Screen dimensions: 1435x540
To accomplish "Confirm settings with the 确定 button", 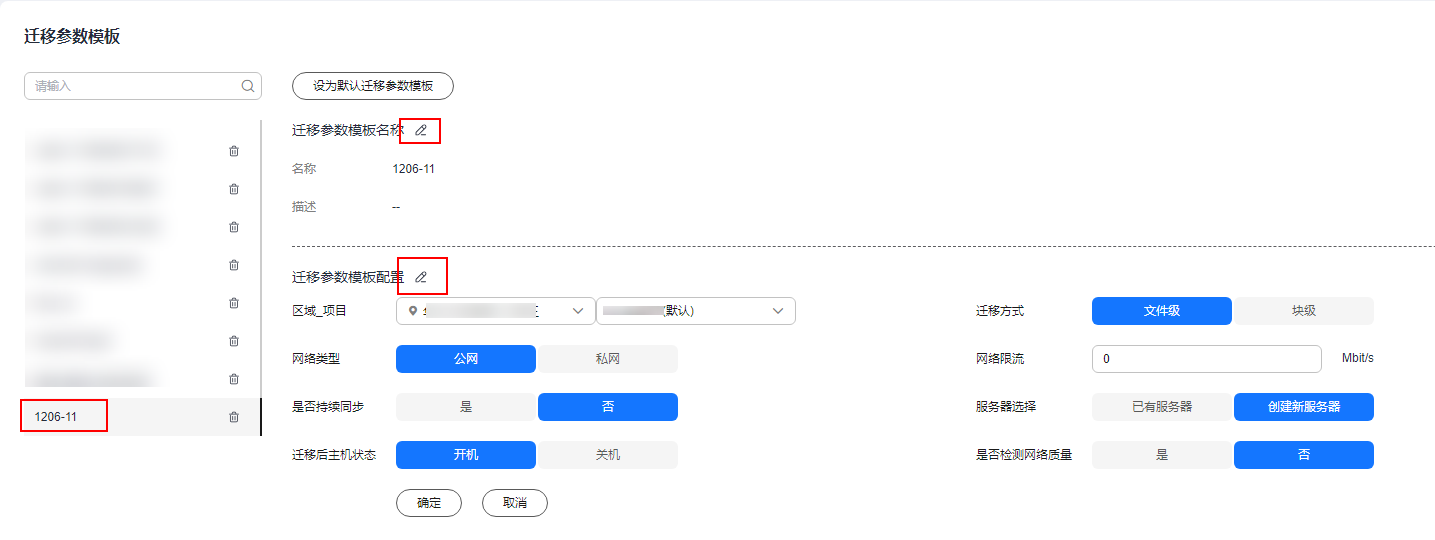I will [429, 503].
